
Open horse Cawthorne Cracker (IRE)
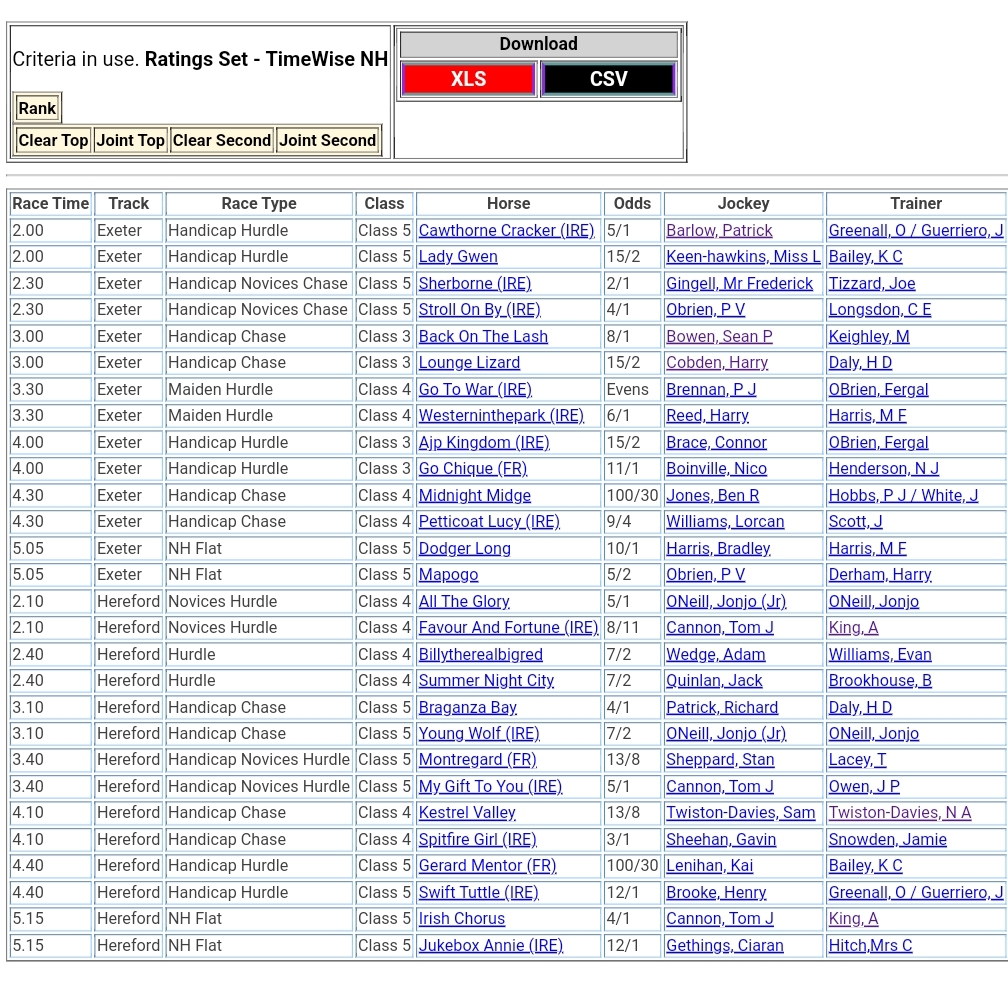(506, 230)
